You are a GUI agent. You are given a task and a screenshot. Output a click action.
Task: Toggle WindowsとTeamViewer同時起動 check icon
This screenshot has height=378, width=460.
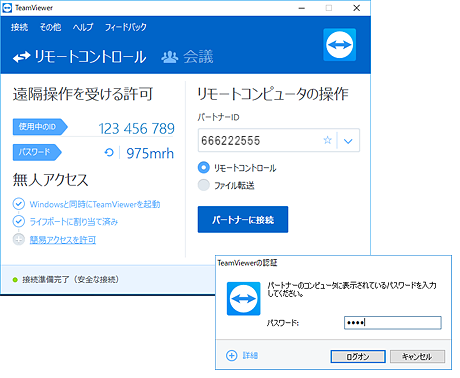[19, 204]
